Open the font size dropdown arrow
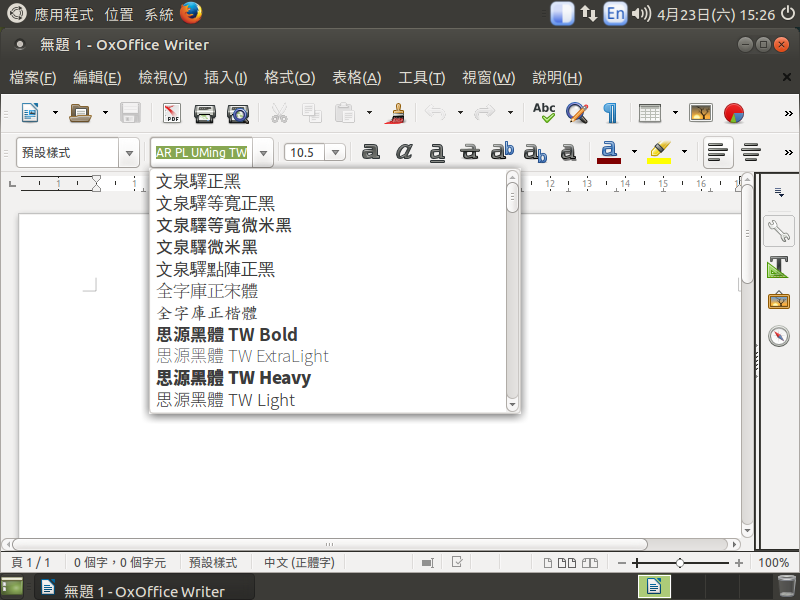Screen dimensions: 800x600 click(335, 153)
